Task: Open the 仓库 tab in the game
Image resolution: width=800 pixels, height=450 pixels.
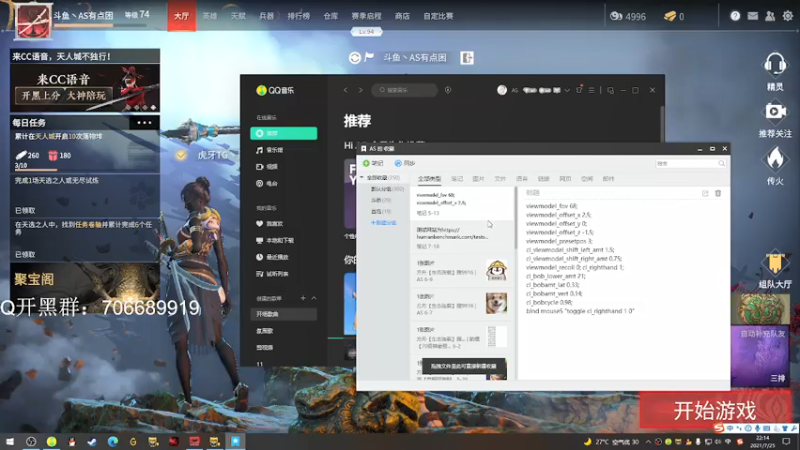Action: (331, 16)
